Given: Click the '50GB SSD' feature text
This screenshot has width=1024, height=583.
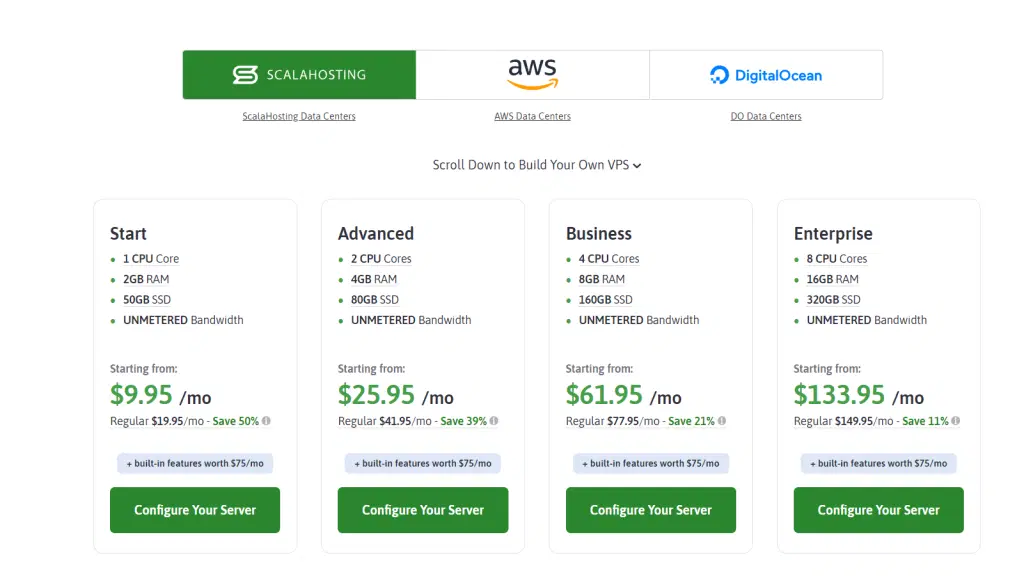Looking at the screenshot, I should [x=147, y=300].
